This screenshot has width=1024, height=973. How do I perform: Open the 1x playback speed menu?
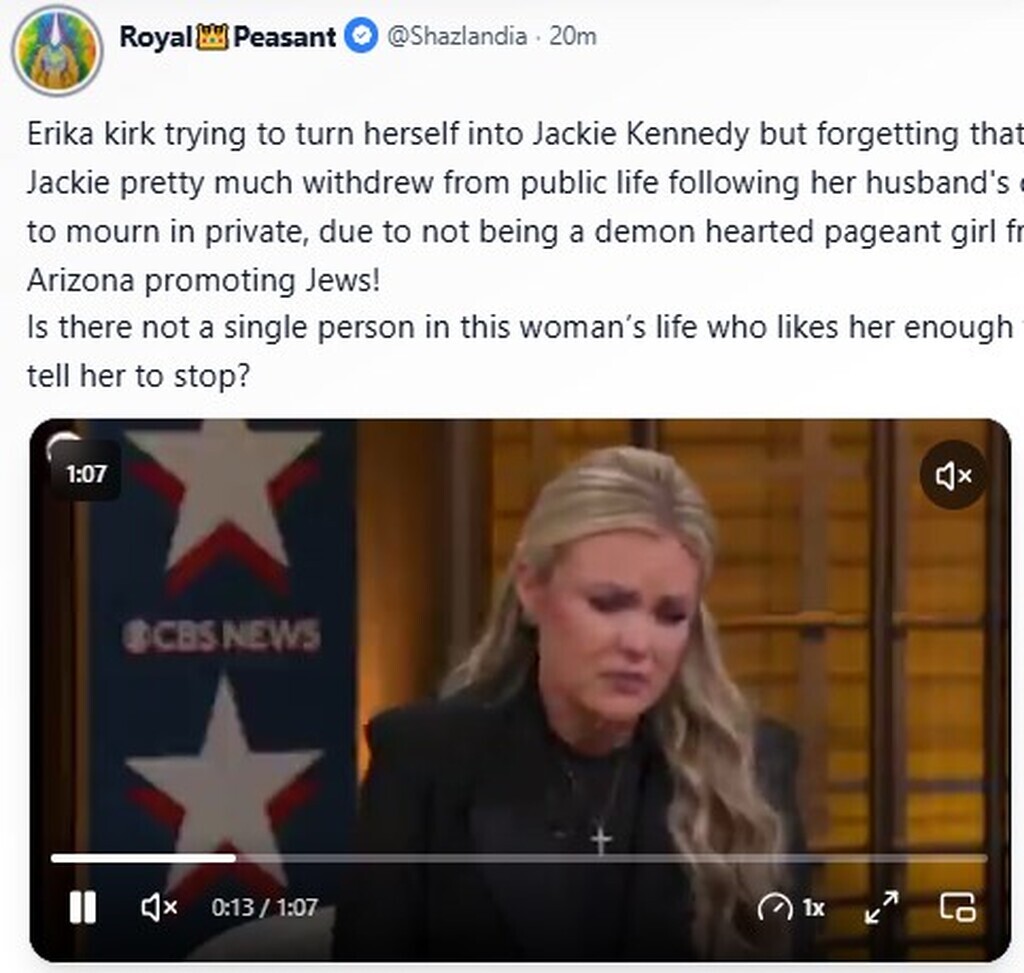(792, 907)
